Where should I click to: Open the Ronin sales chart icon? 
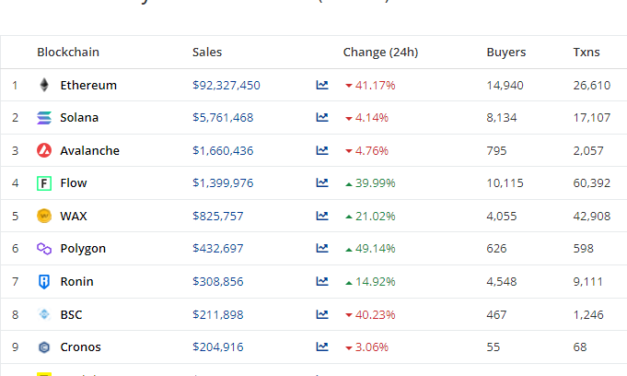[322, 282]
